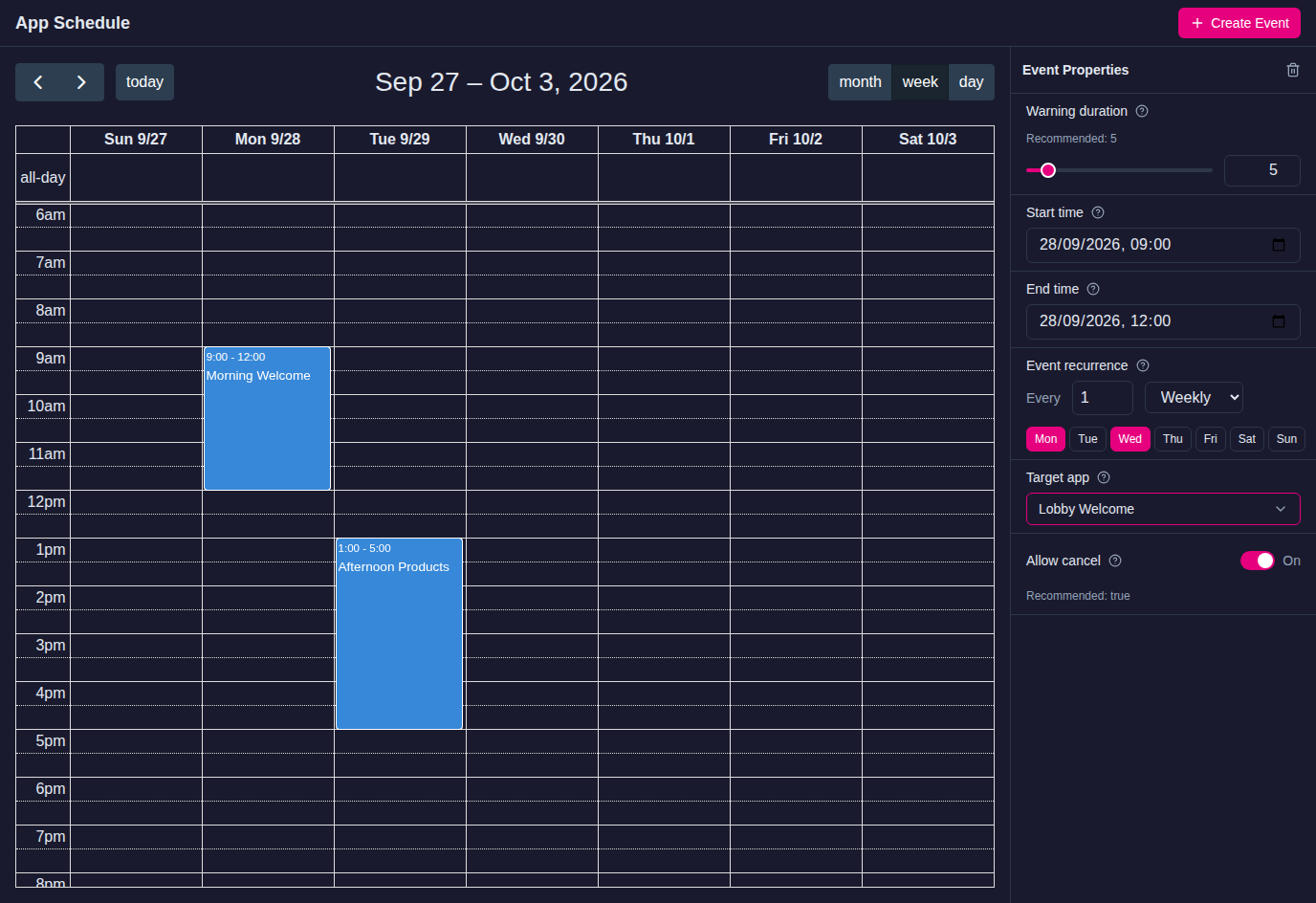Open the Weekly recurrence dropdown
1316x903 pixels.
click(x=1194, y=398)
